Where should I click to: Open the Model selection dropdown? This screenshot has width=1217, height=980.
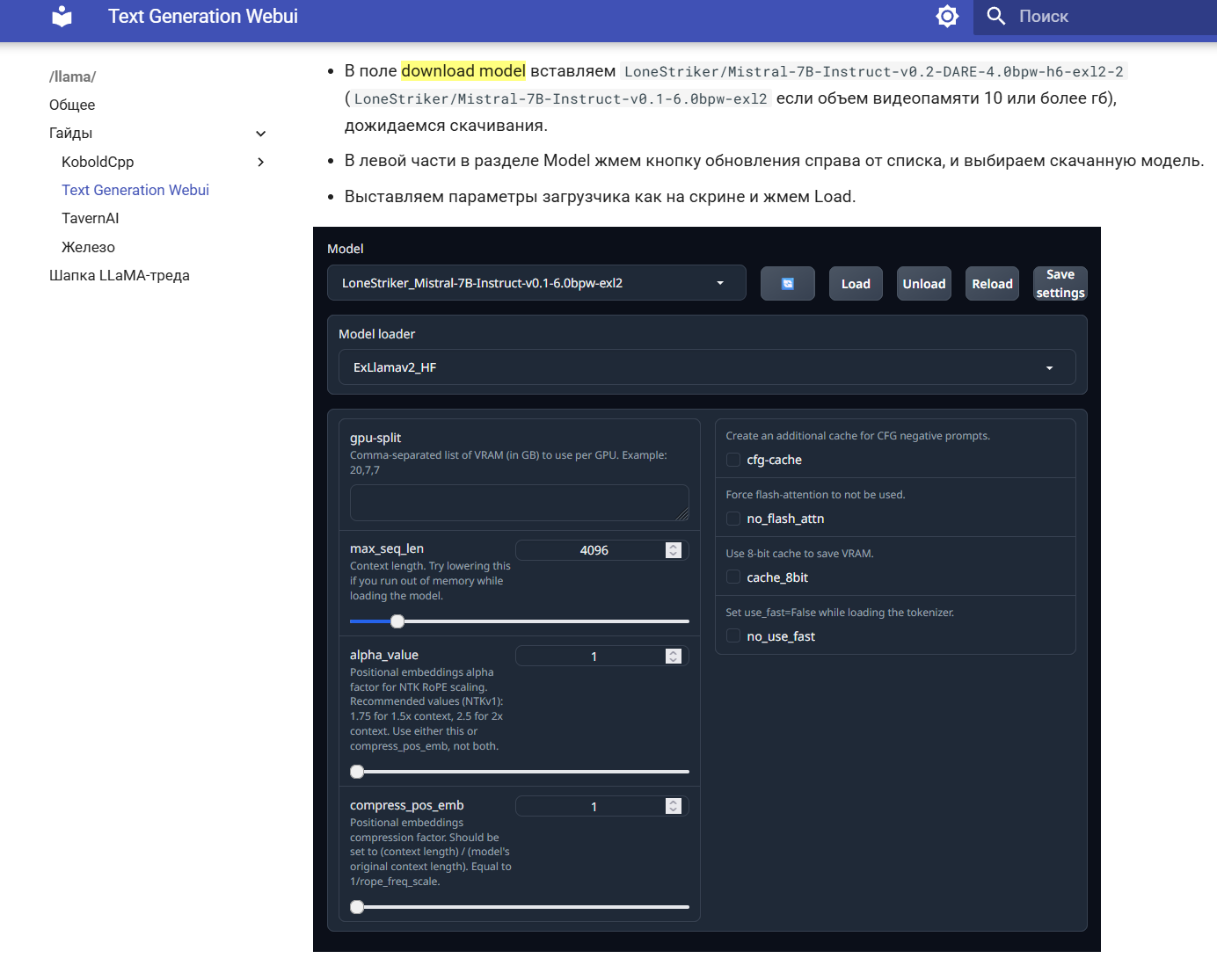pos(536,283)
